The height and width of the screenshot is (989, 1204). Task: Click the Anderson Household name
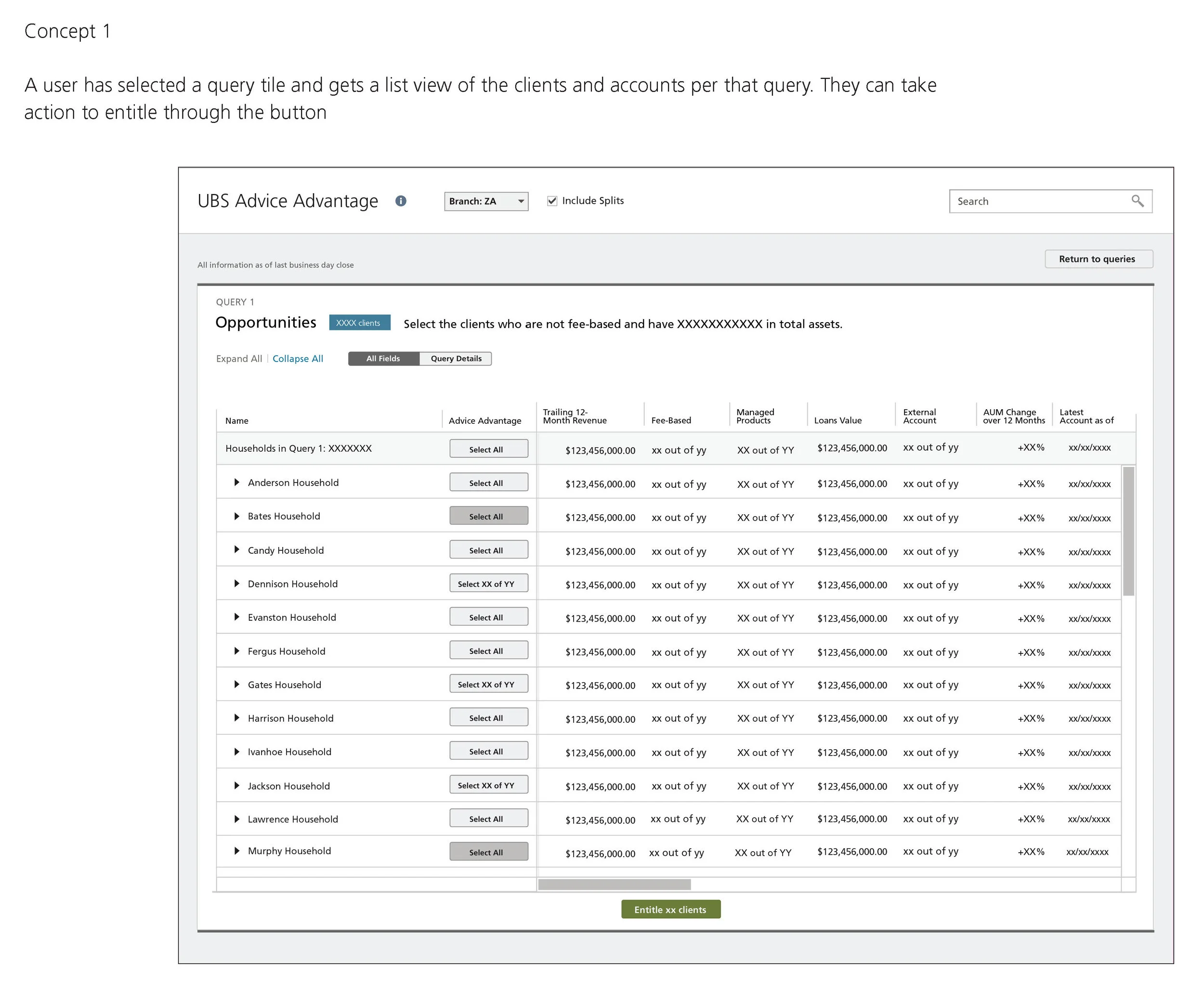coord(293,482)
